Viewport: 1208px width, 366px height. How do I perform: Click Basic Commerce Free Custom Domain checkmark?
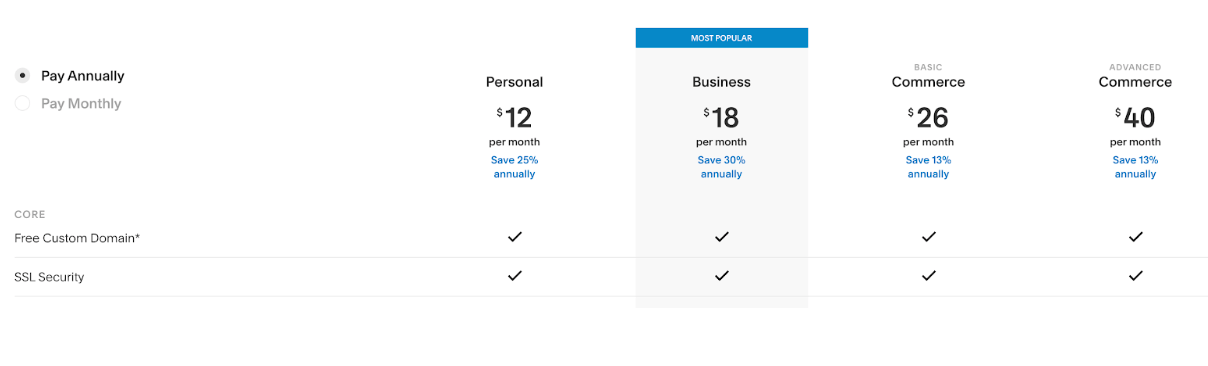point(928,237)
